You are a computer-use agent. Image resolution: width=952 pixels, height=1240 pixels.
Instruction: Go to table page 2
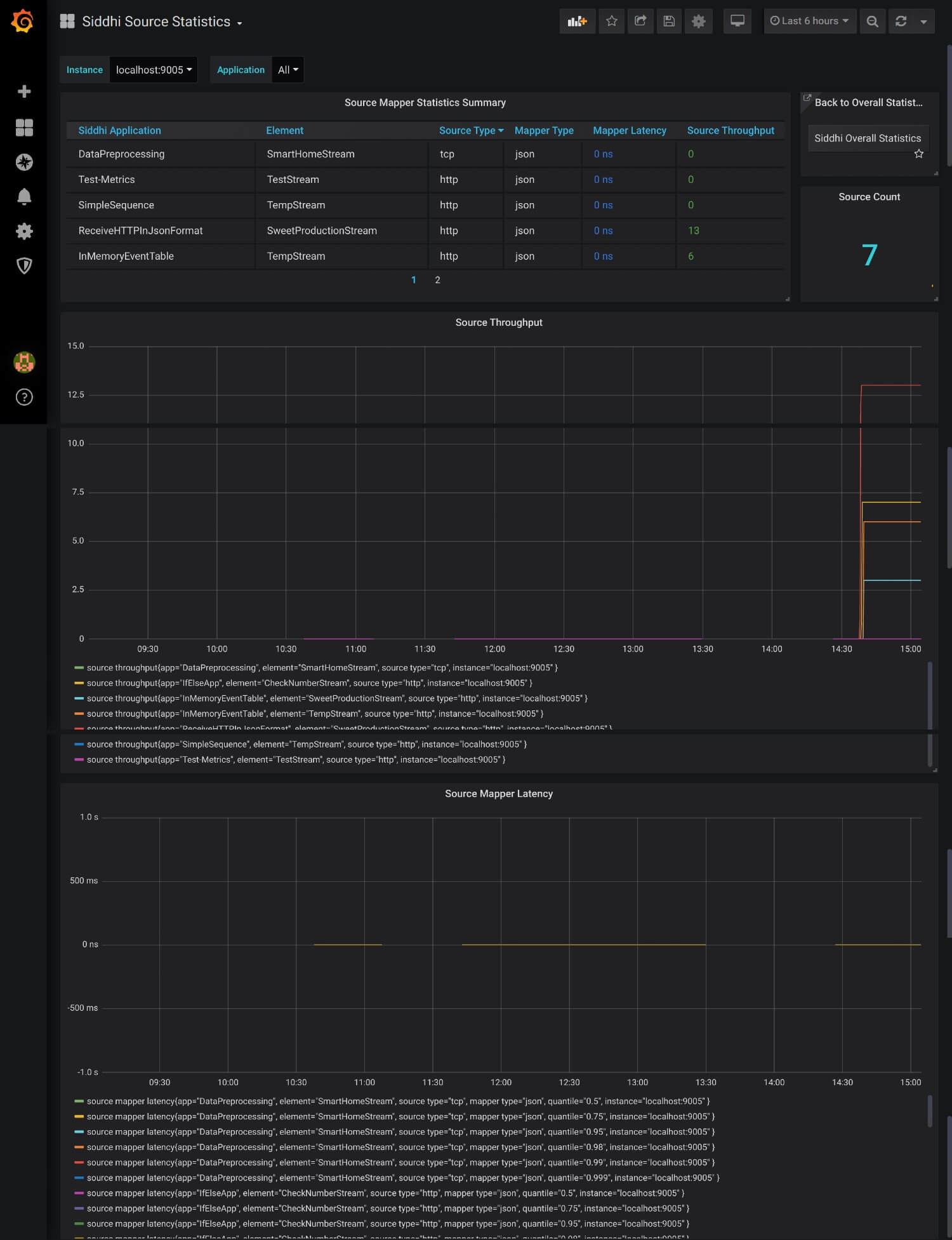tap(437, 280)
